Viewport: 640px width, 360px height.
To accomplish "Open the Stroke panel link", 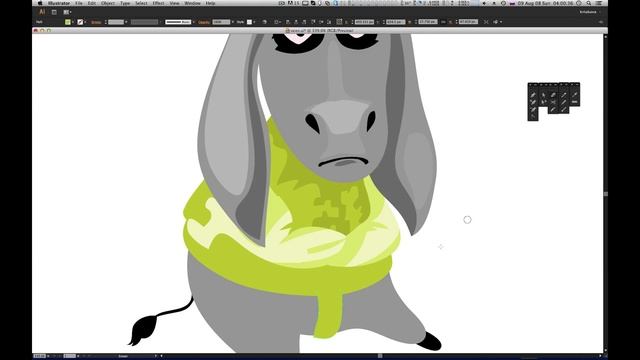I will (x=96, y=22).
